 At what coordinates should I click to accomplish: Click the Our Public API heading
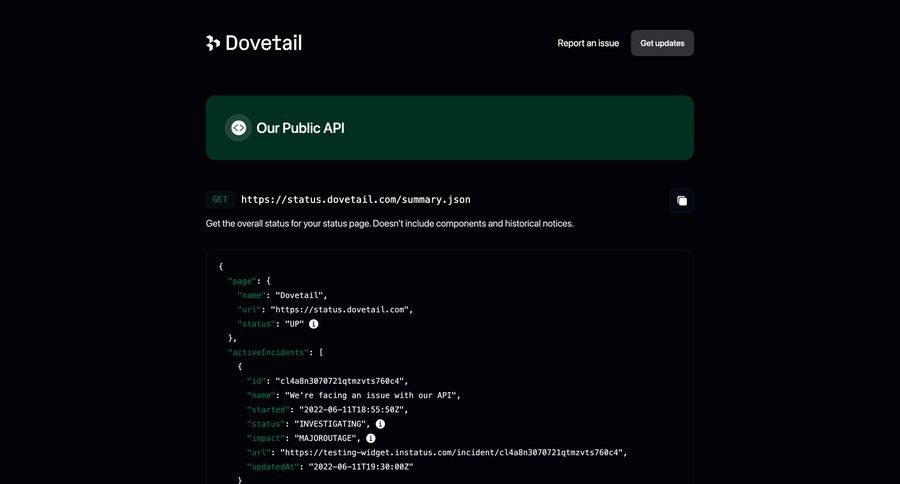300,128
